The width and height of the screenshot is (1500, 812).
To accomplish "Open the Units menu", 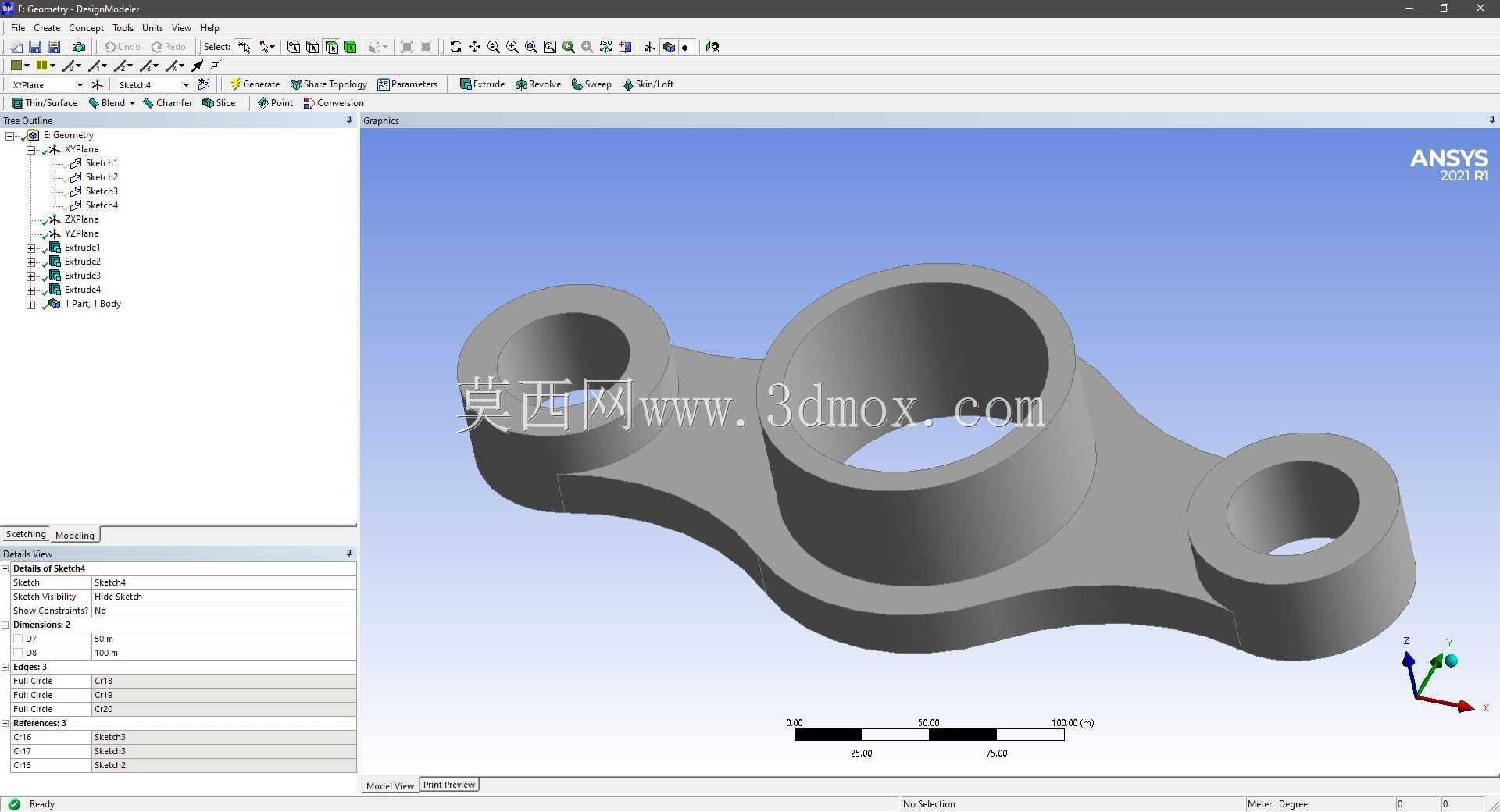I will pyautogui.click(x=152, y=27).
